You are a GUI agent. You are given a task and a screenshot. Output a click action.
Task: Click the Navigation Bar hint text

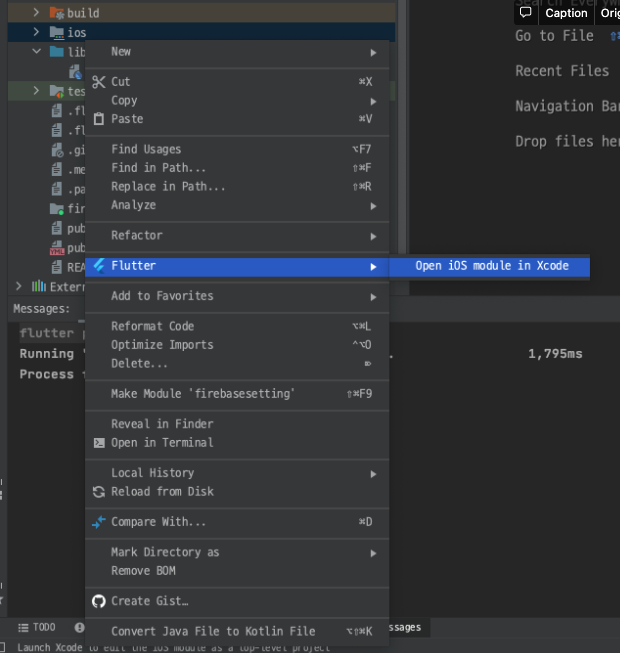click(567, 107)
